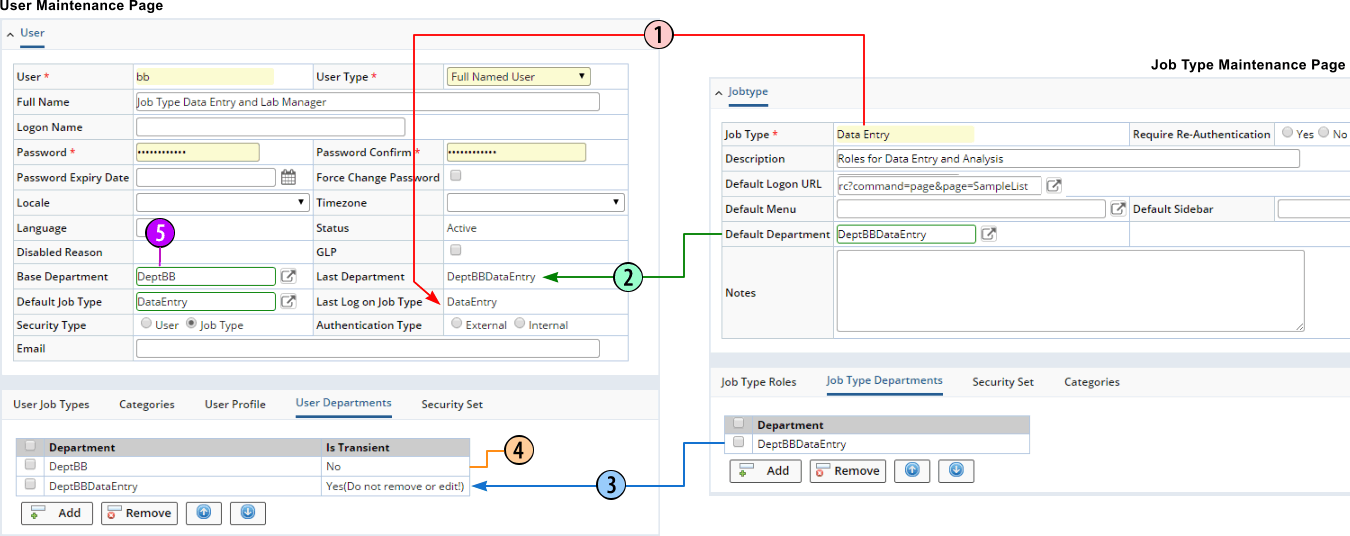
Task: Focus the Password field
Action: (x=197, y=152)
